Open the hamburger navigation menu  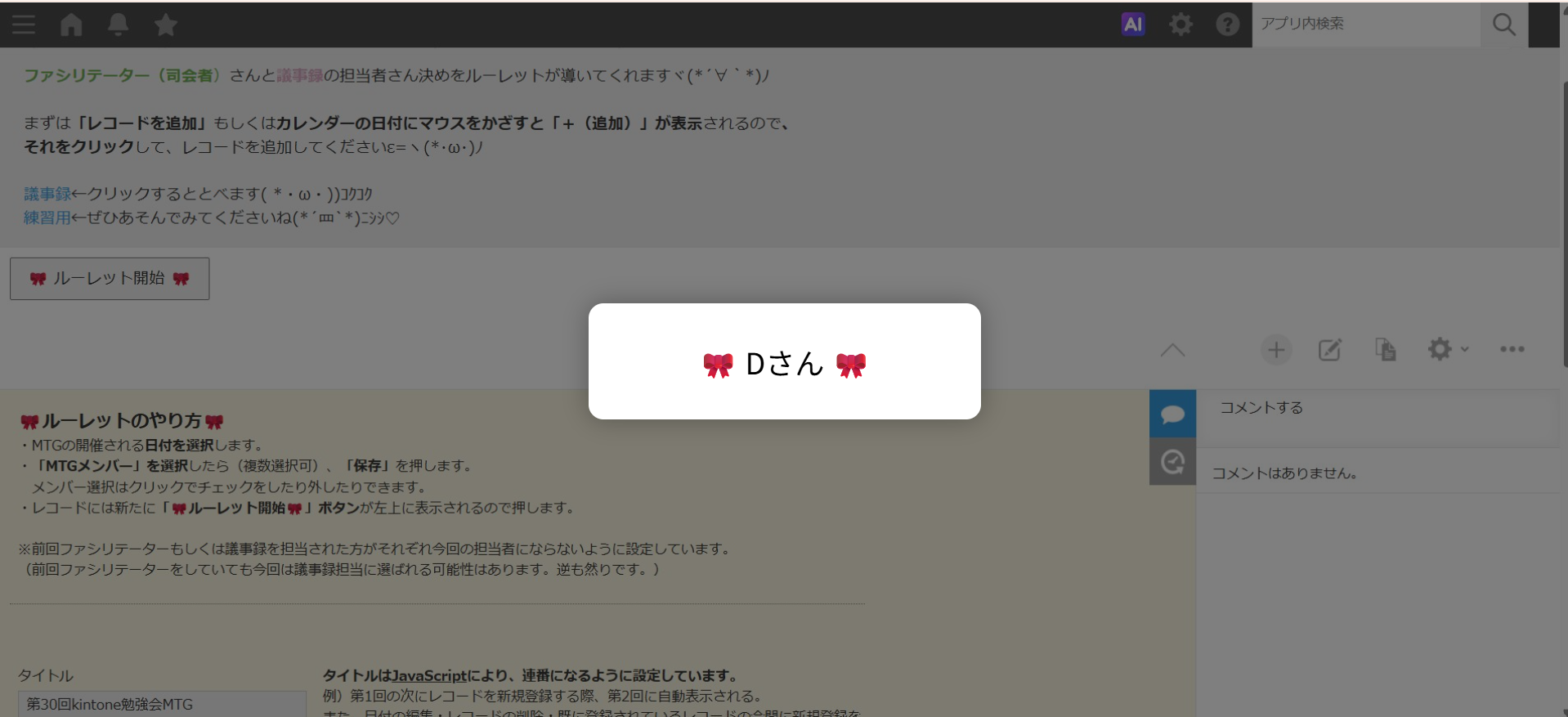24,25
